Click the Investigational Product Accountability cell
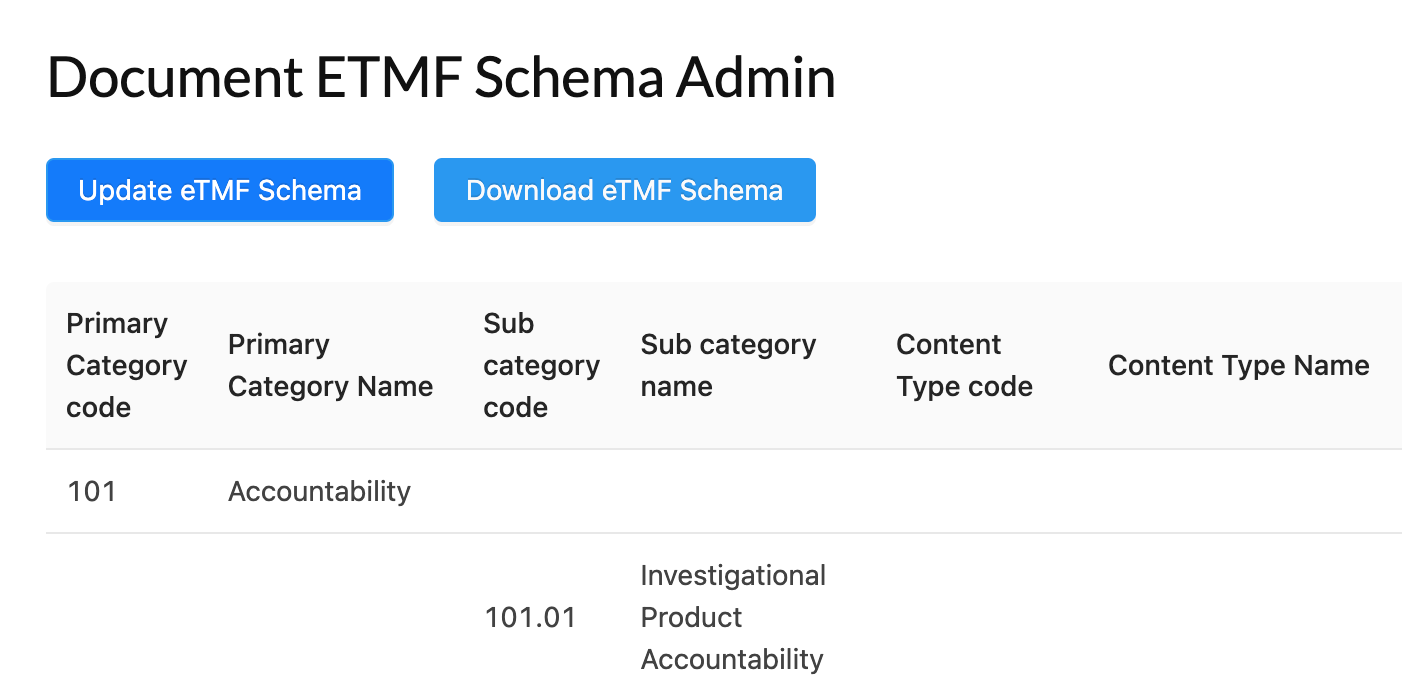 (733, 617)
